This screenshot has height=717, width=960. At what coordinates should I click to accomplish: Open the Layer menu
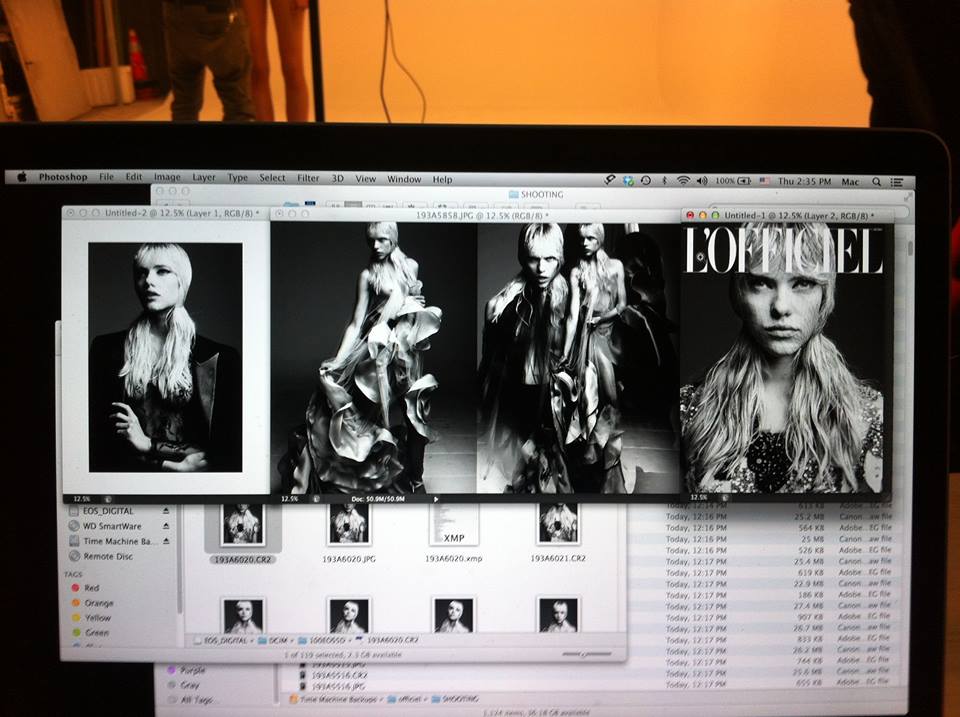point(204,178)
